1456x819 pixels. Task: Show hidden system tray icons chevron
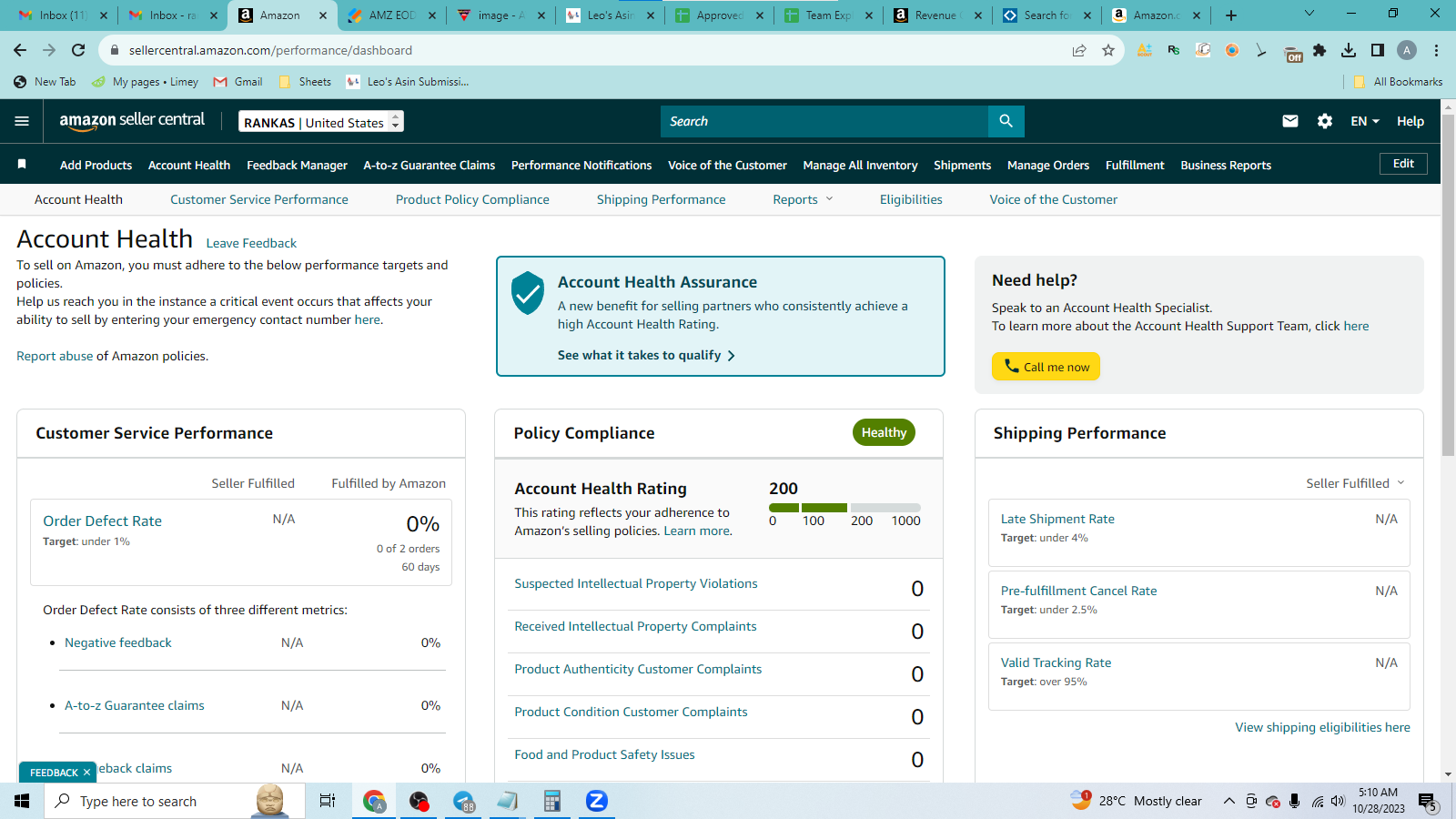[x=1228, y=801]
